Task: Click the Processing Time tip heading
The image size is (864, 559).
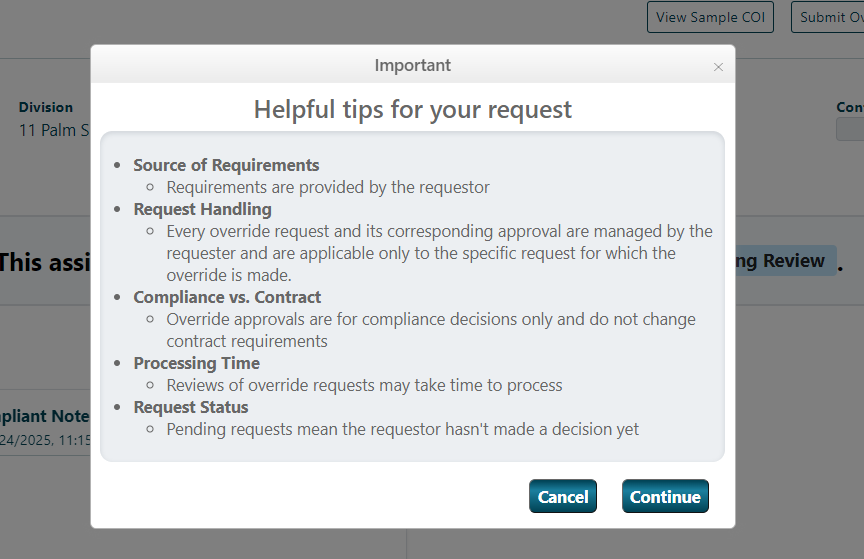Action: (x=196, y=363)
